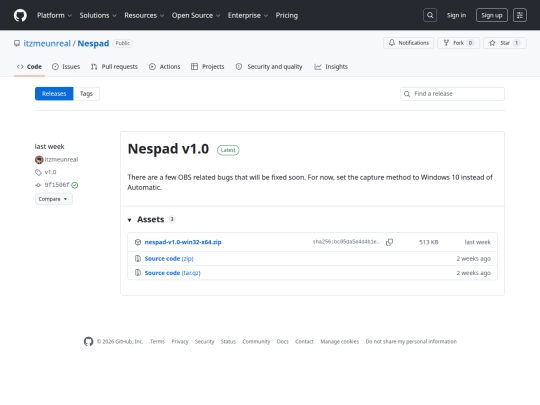Select the Releases tab button

[x=54, y=94]
